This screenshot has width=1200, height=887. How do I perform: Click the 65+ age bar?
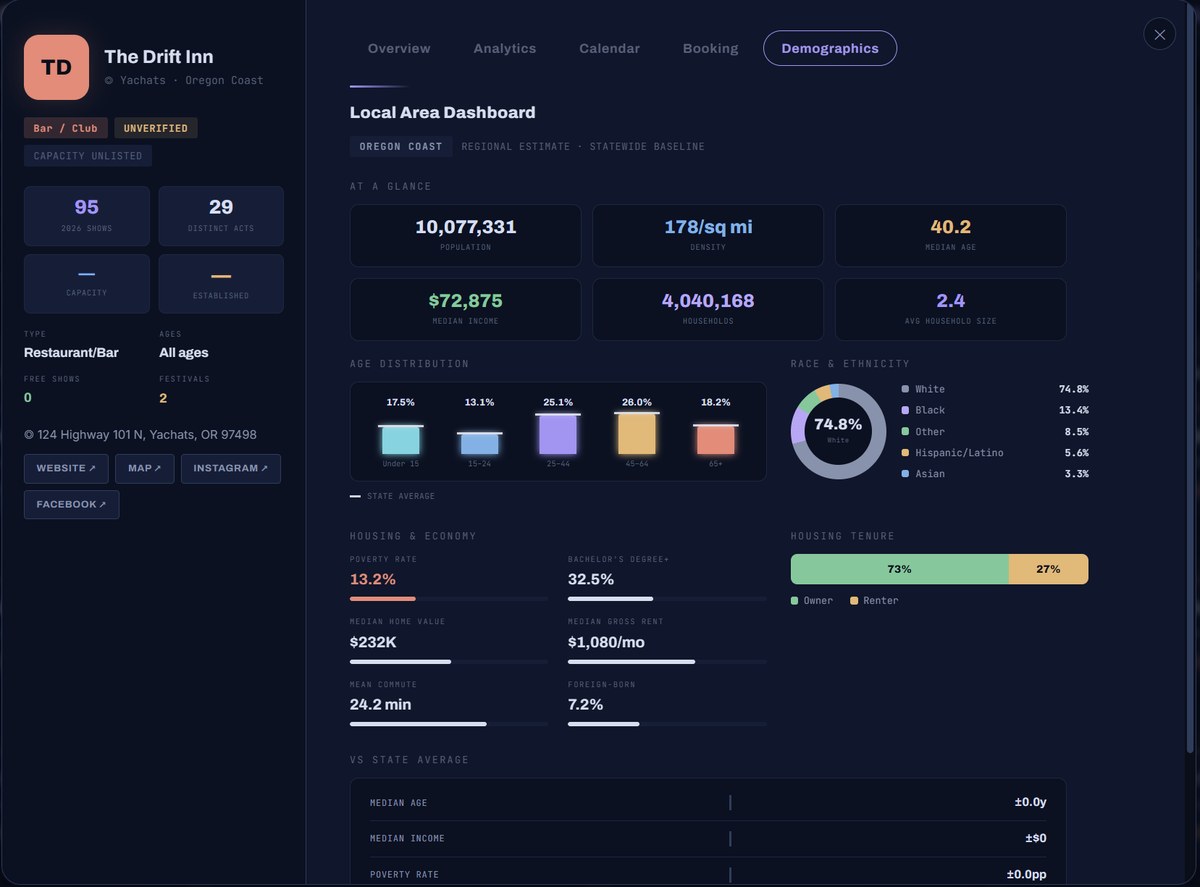click(715, 440)
